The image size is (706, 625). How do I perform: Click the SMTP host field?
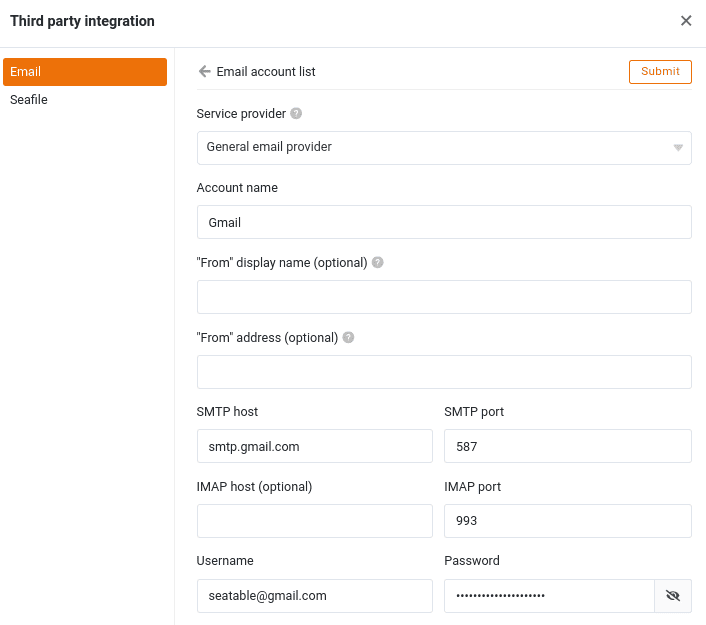314,447
